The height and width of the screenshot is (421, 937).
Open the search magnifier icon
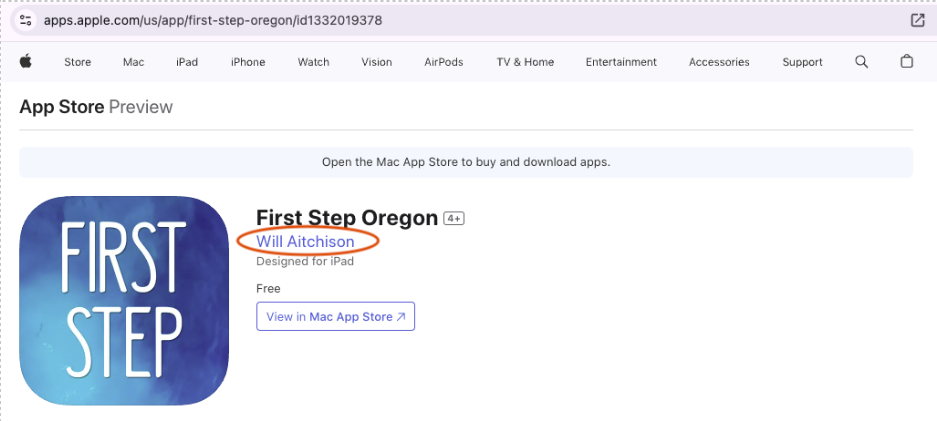click(x=861, y=62)
